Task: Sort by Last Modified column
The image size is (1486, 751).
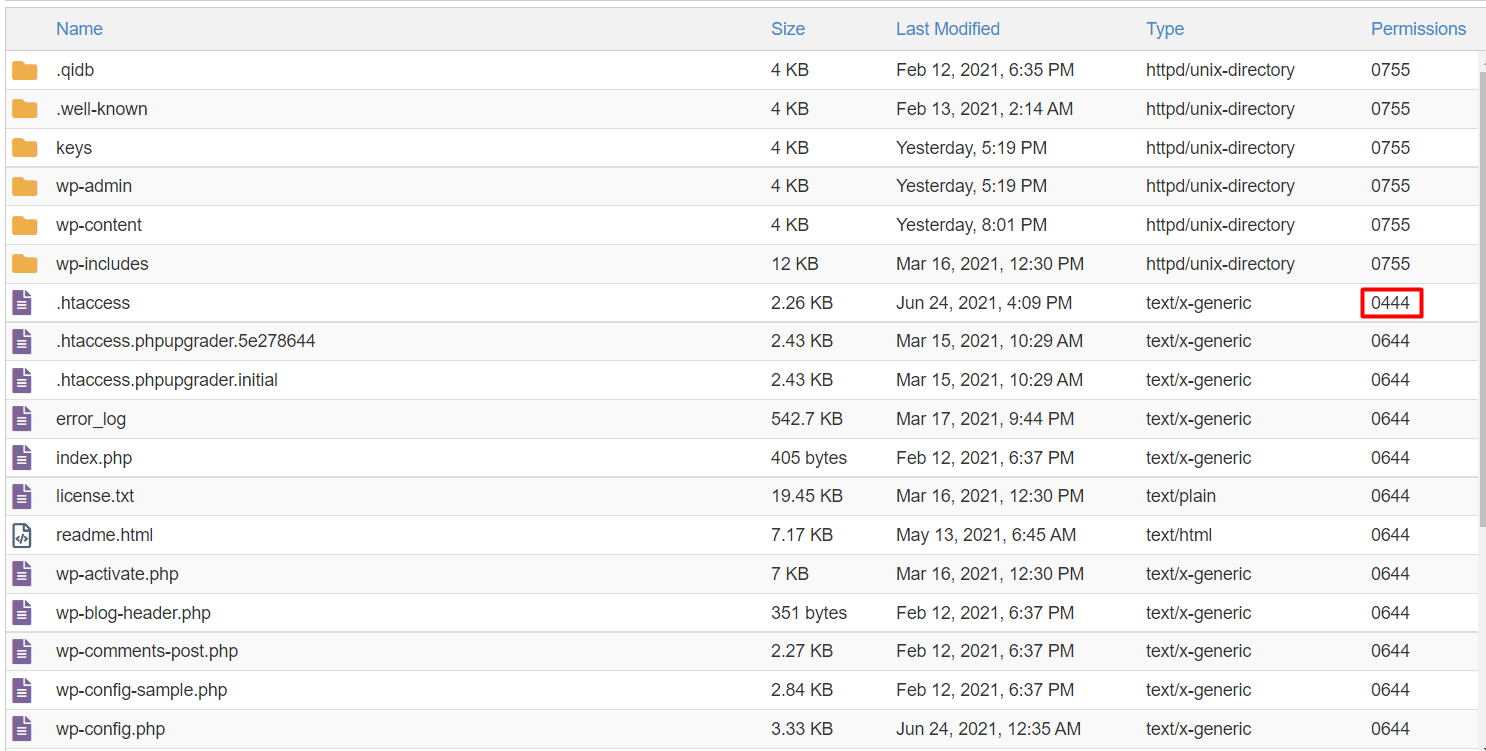Action: point(947,29)
